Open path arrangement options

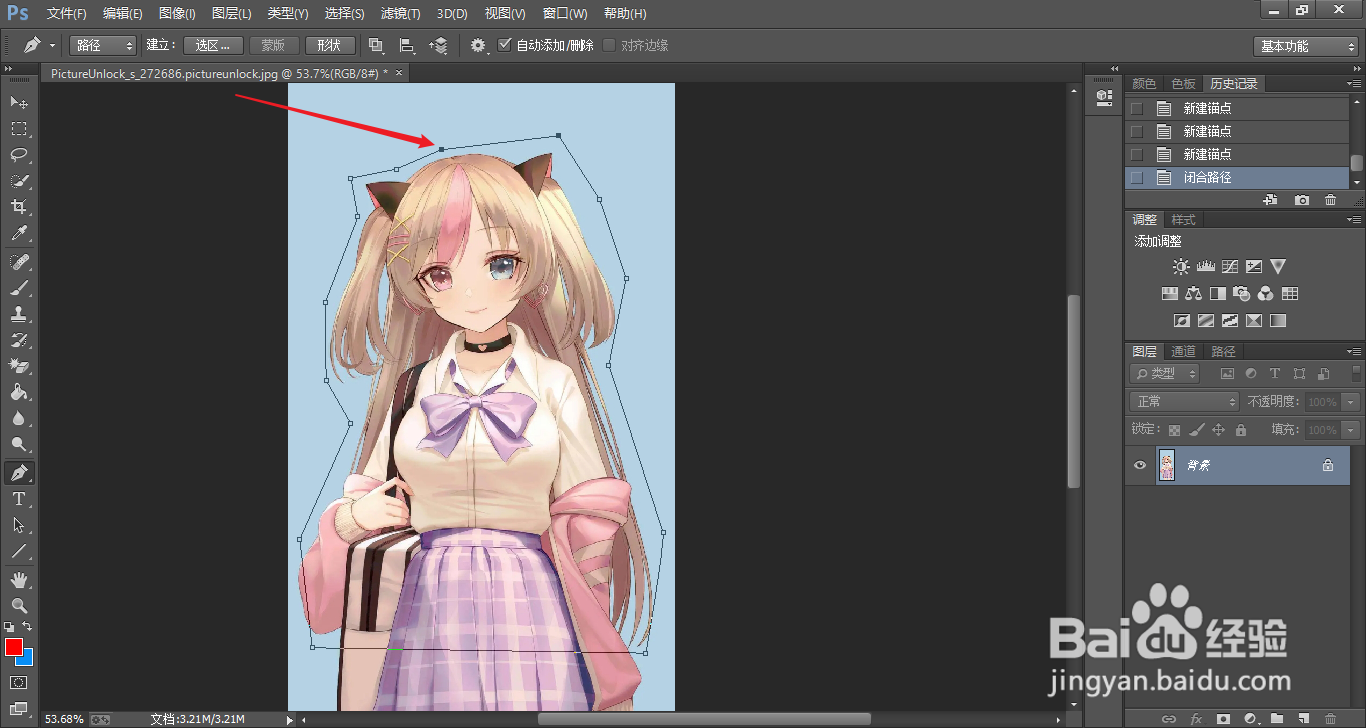click(x=438, y=45)
